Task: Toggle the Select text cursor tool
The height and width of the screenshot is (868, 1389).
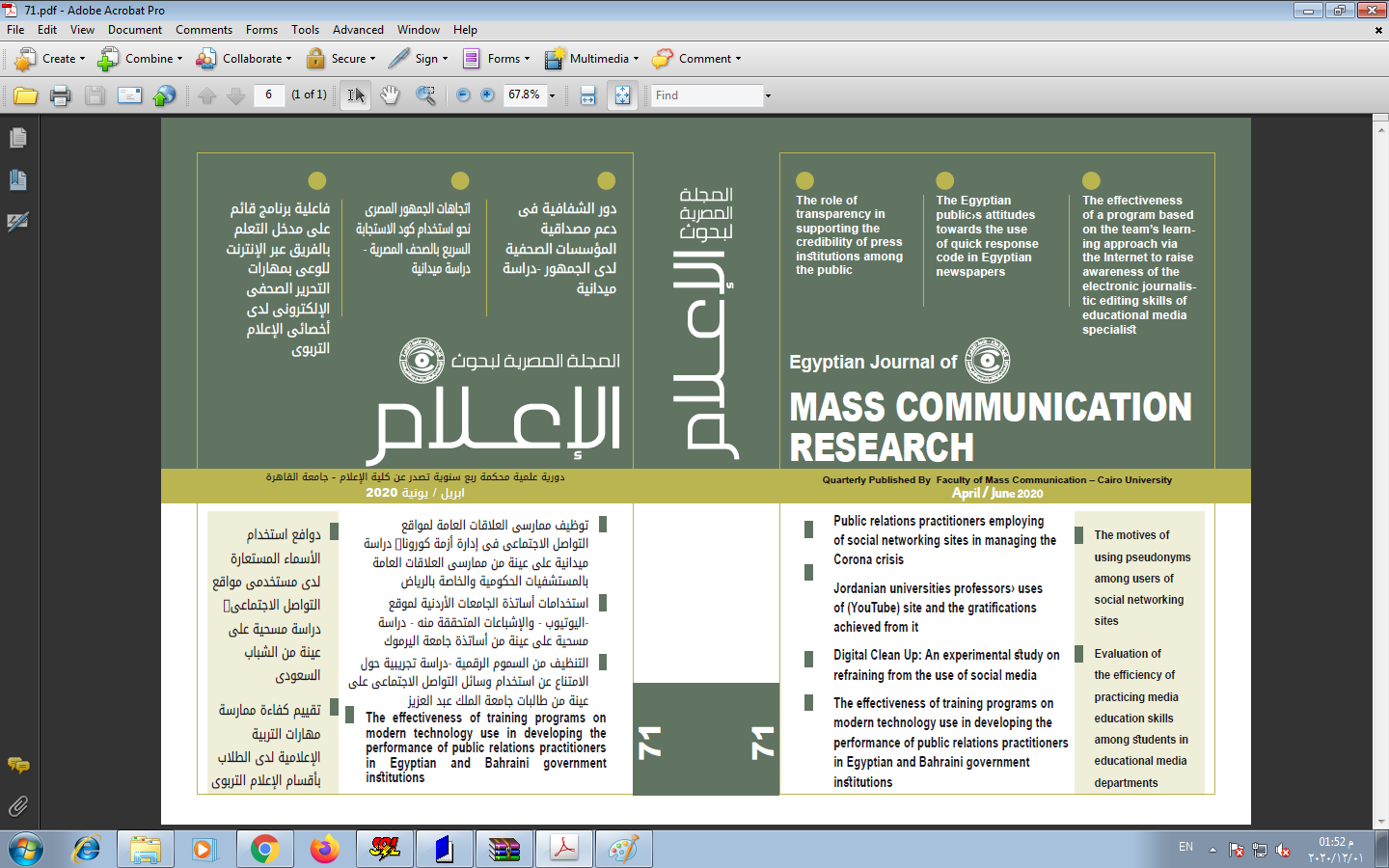Action: pos(355,95)
